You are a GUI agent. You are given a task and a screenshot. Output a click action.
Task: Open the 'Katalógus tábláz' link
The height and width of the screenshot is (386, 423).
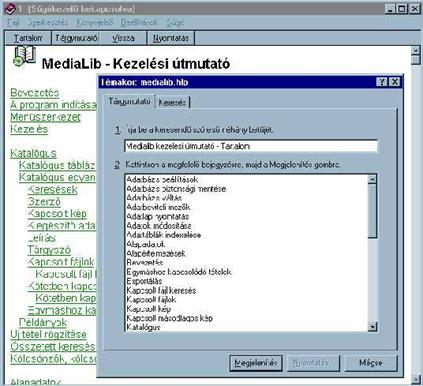tap(57, 165)
